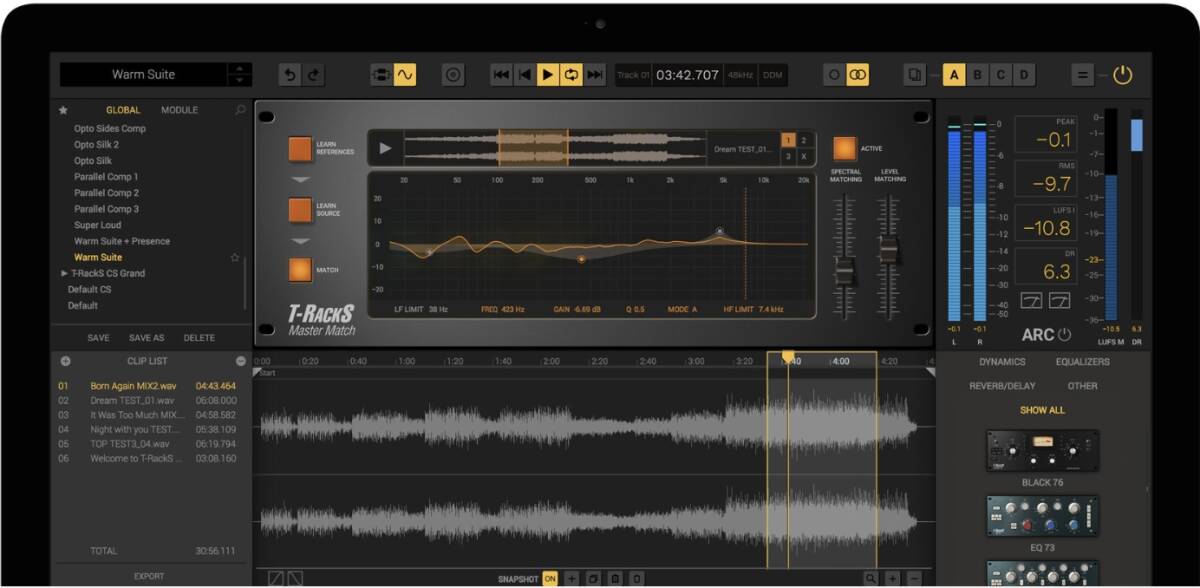Click the undo arrow icon

(x=290, y=75)
